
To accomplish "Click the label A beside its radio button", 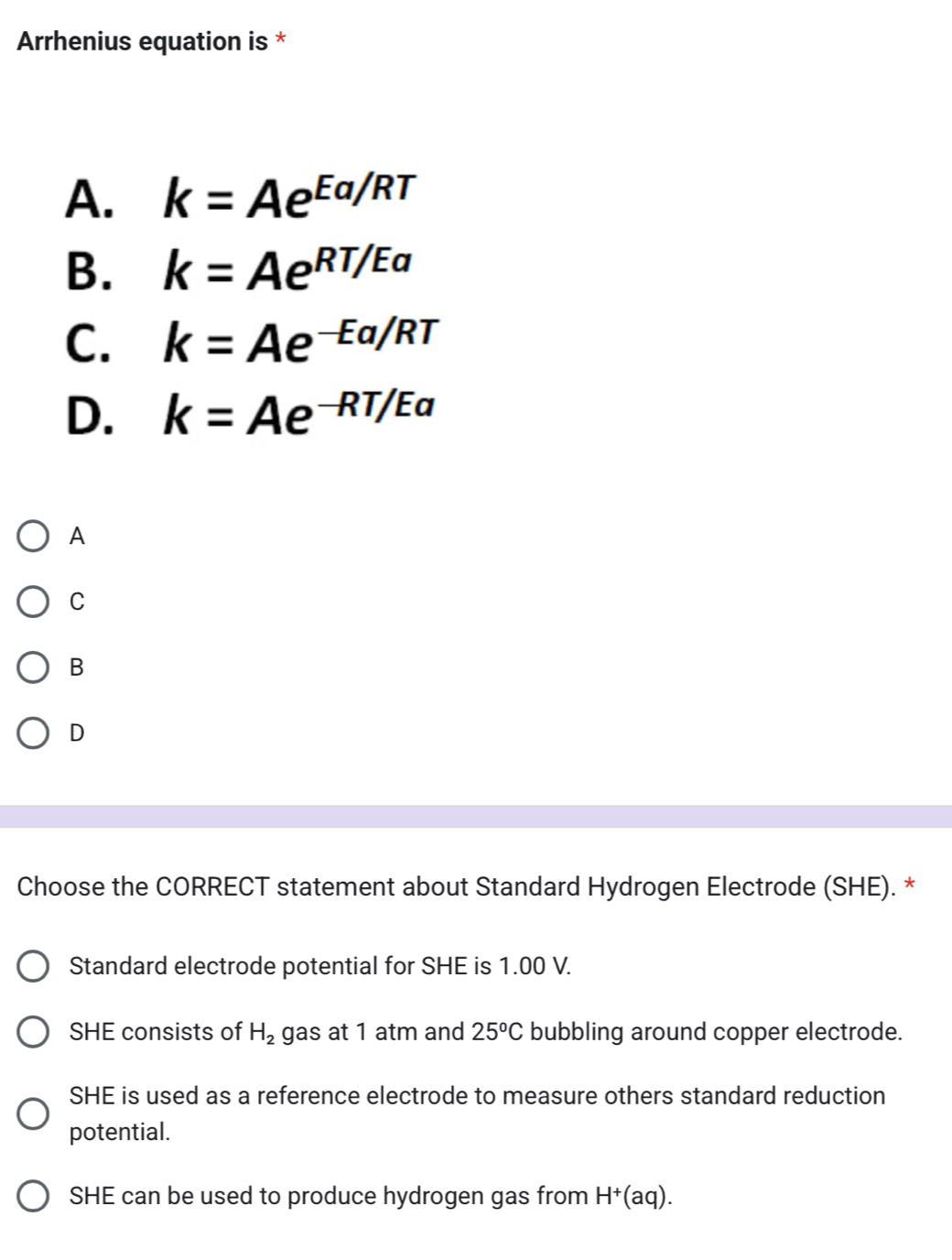I will point(76,536).
